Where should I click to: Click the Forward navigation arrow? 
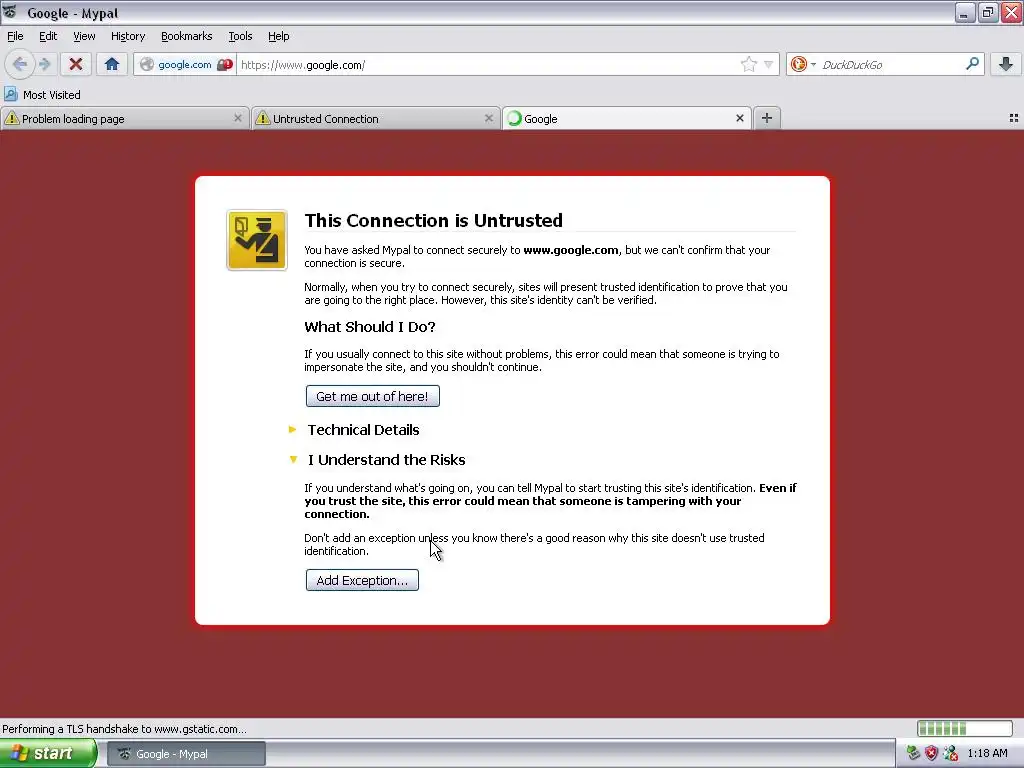(x=44, y=64)
